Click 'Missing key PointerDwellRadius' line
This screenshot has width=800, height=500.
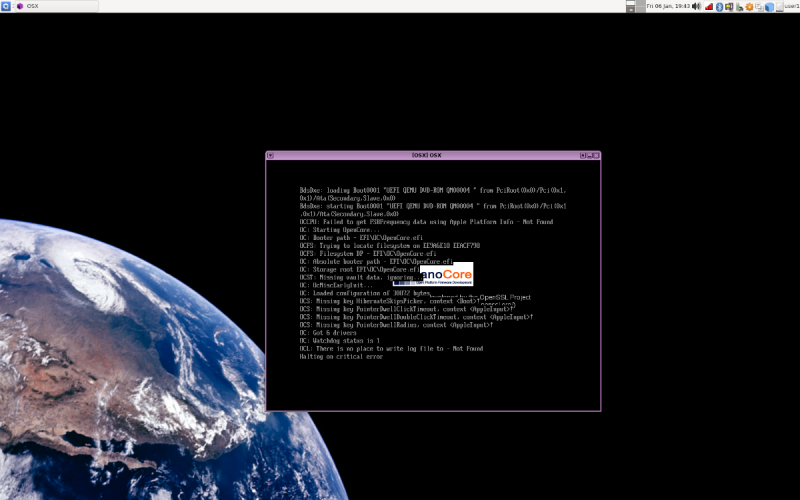396,325
